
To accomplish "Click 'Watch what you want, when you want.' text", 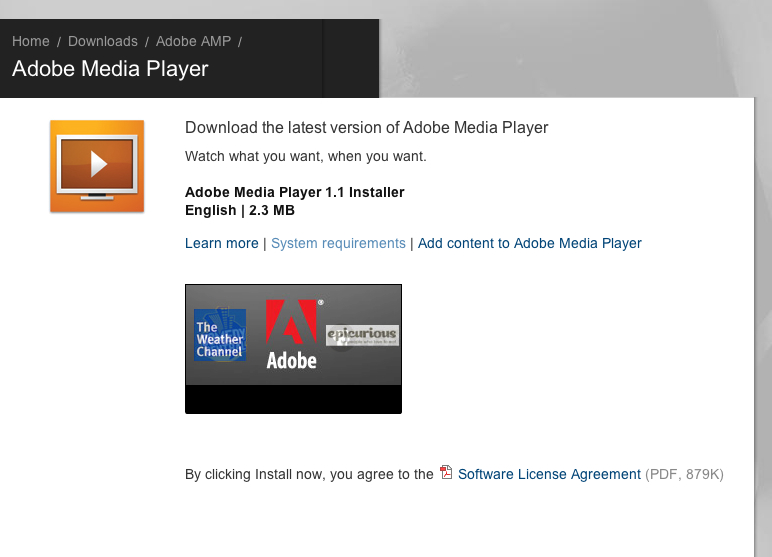I will (306, 157).
